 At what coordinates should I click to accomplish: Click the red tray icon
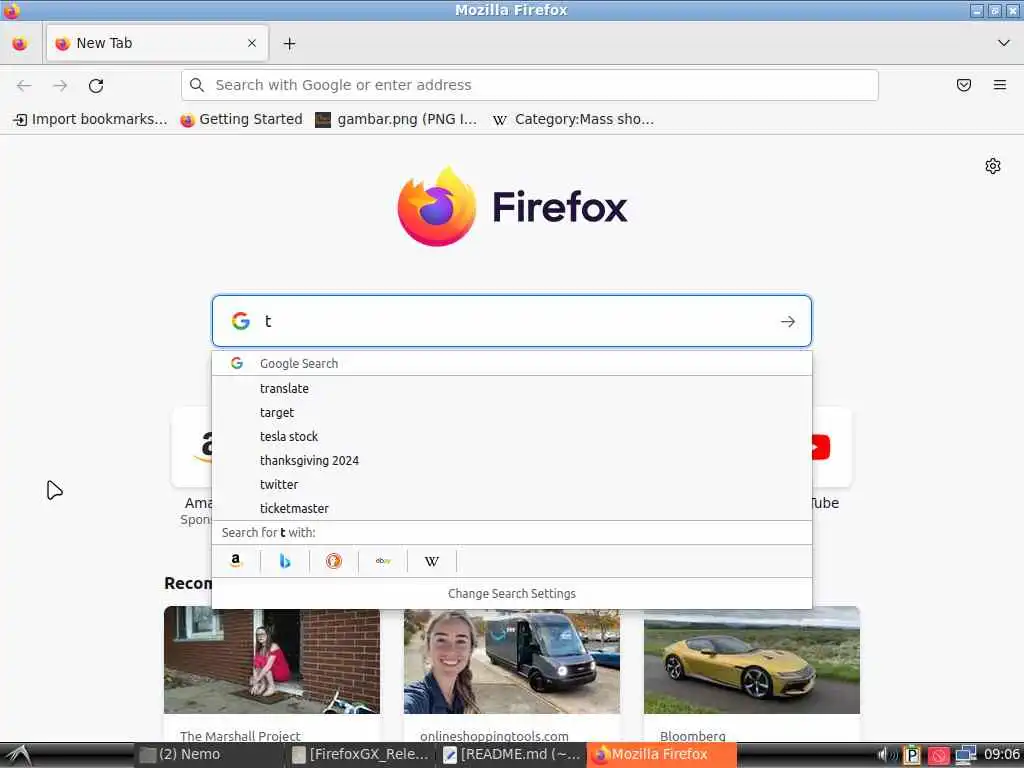pos(938,756)
